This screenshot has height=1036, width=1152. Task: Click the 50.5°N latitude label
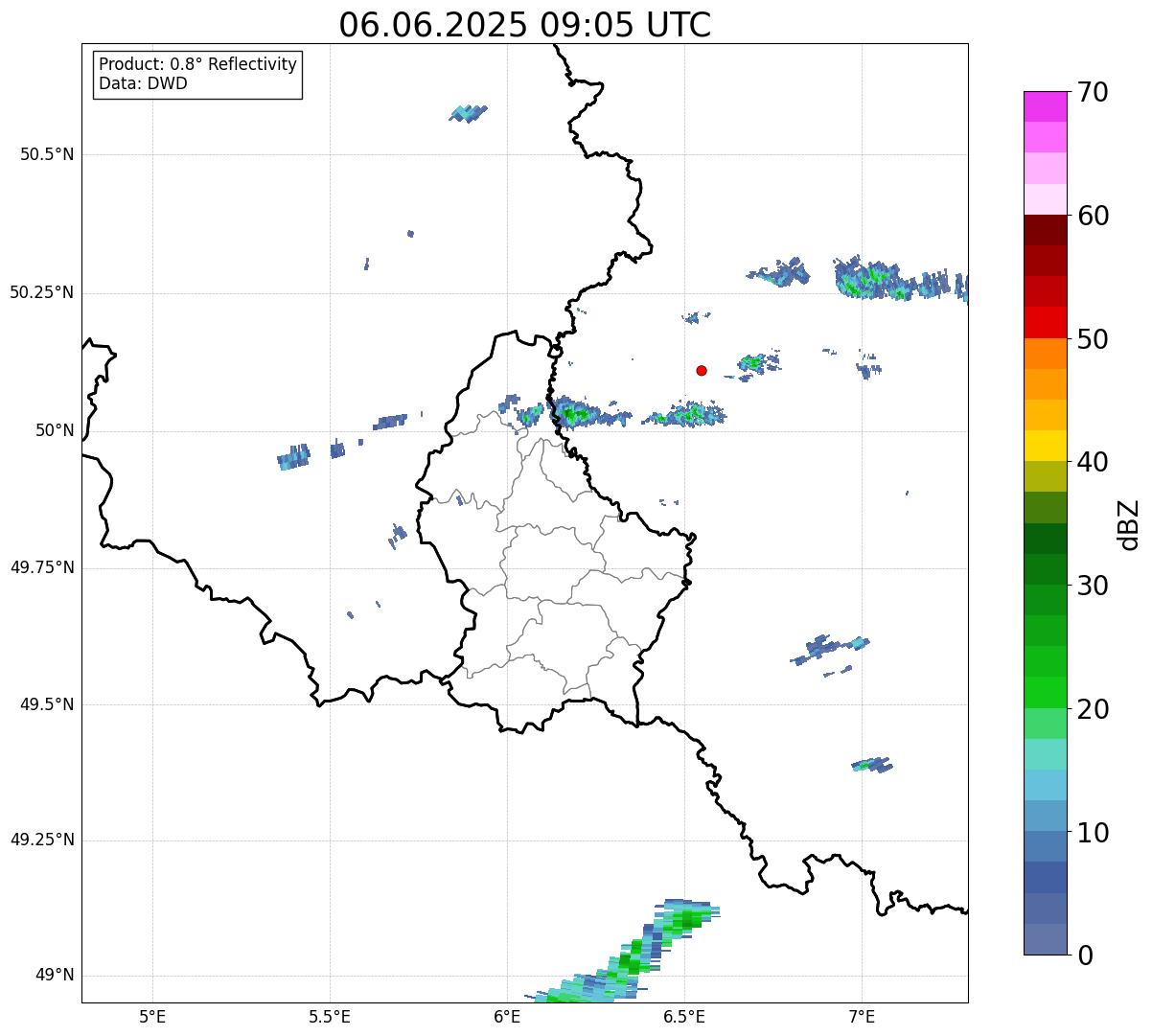click(47, 154)
